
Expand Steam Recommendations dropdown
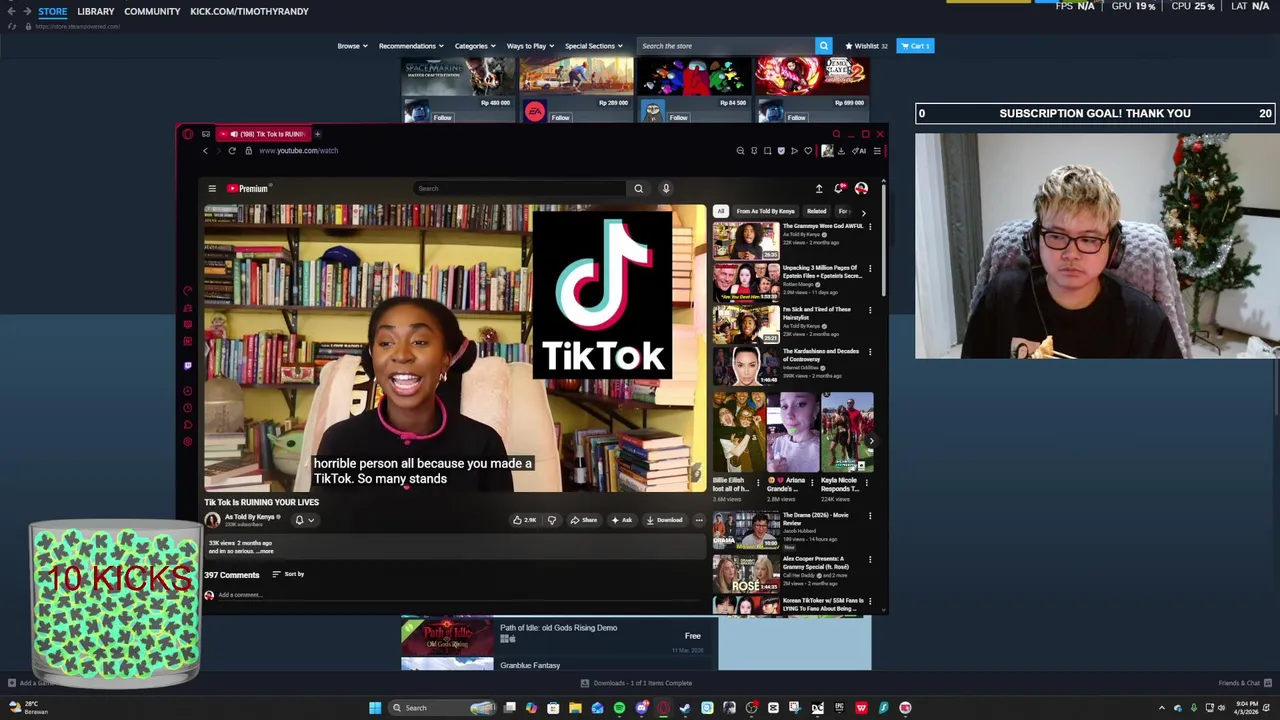[410, 46]
